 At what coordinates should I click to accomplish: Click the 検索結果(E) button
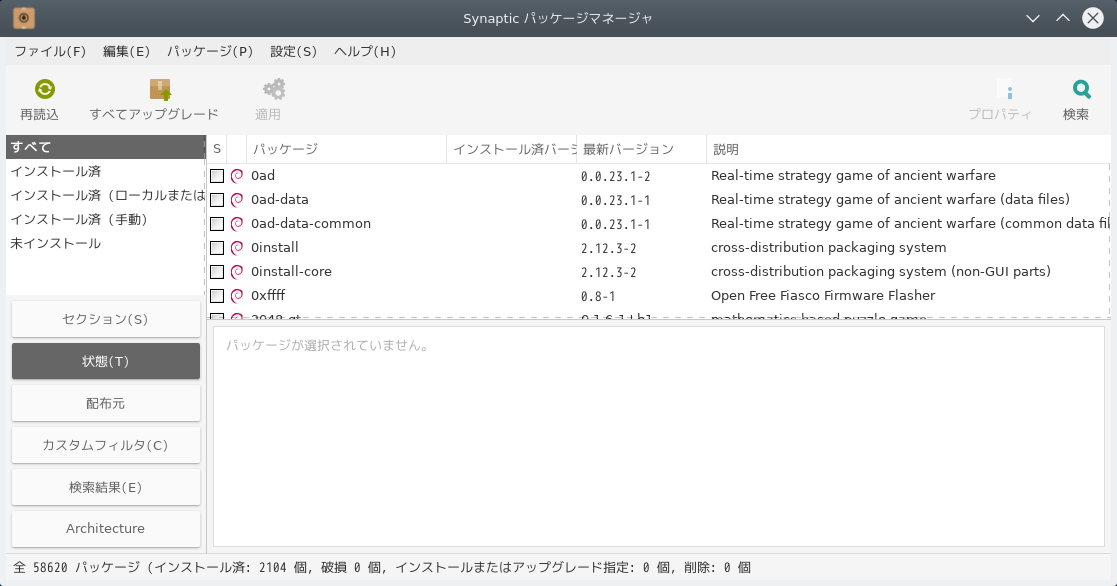tap(105, 487)
